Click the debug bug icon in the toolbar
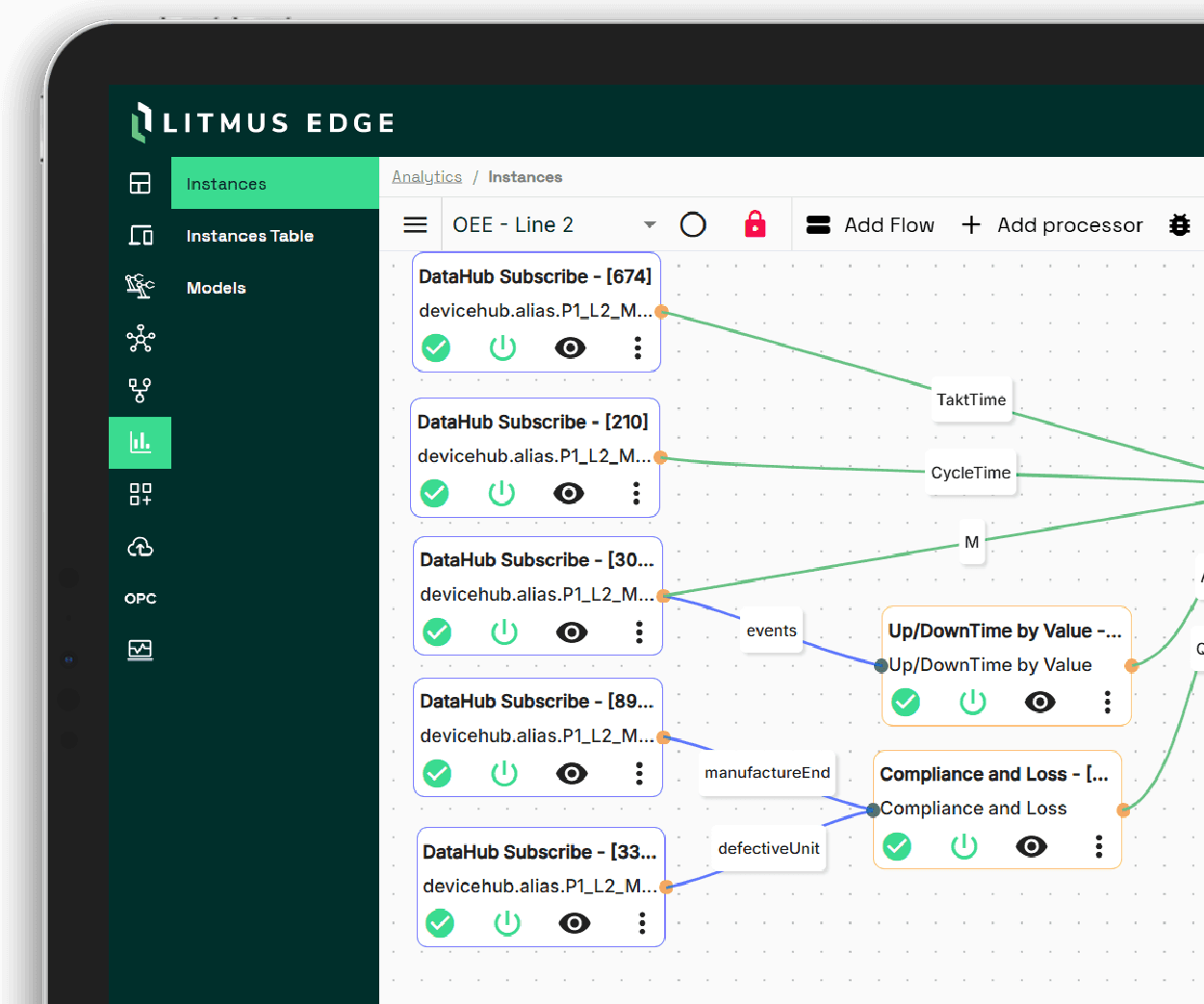Screen dimensions: 1204x1004 tap(1181, 224)
